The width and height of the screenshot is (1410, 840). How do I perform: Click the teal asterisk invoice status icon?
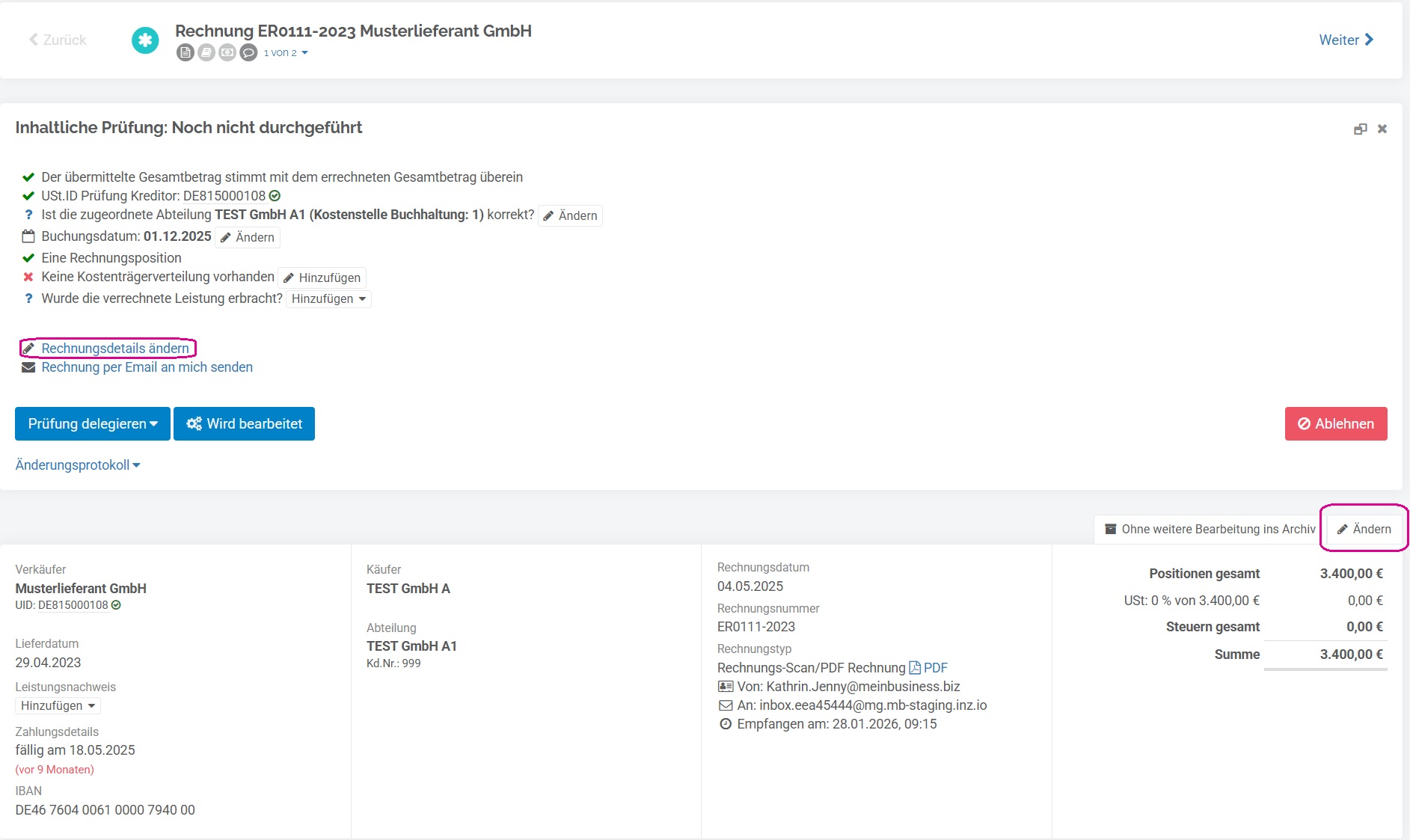point(145,40)
